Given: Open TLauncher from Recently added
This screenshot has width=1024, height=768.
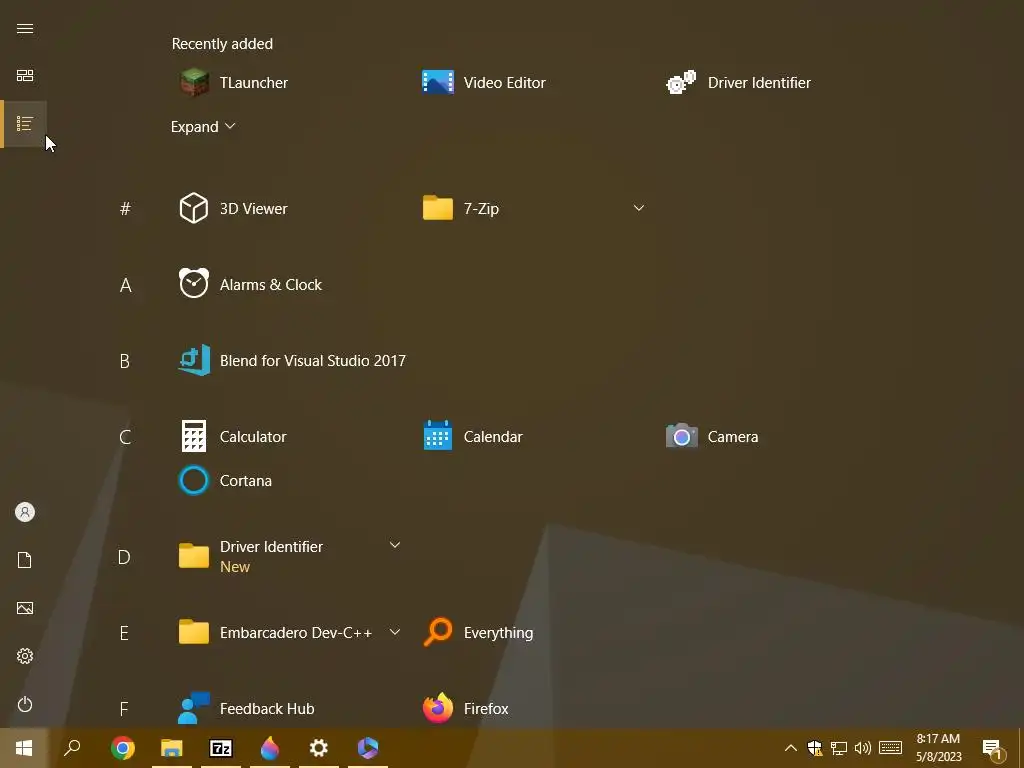Looking at the screenshot, I should point(234,83).
